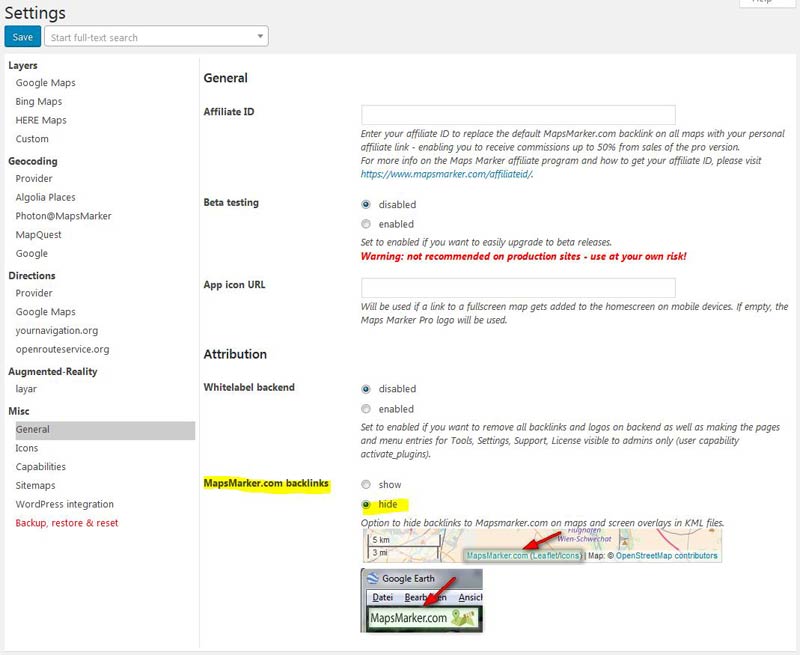Image resolution: width=800 pixels, height=655 pixels.
Task: Select Photon@MapsMarker in the sidebar
Action: tap(63, 216)
